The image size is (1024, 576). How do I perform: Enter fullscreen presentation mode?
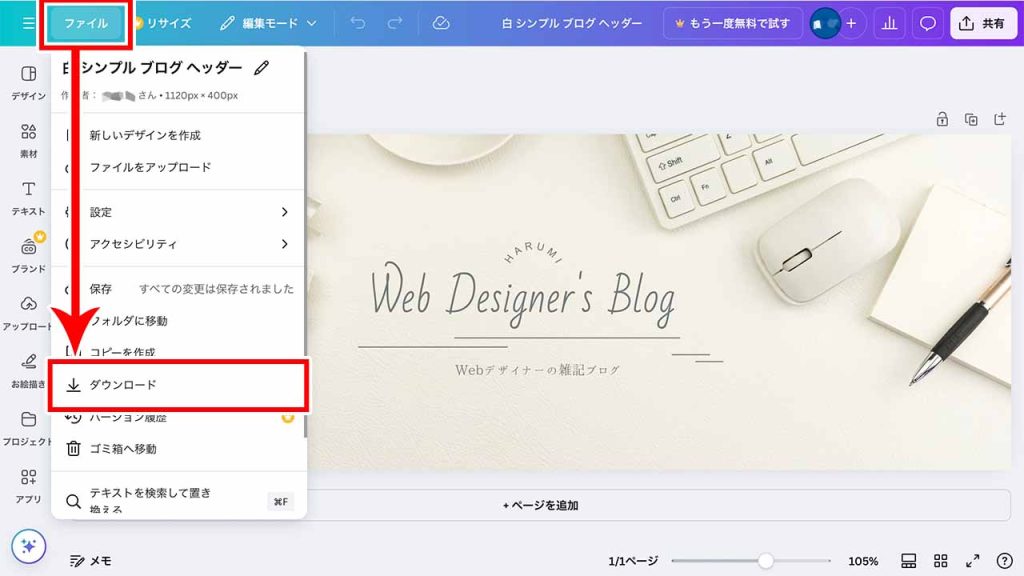point(972,561)
